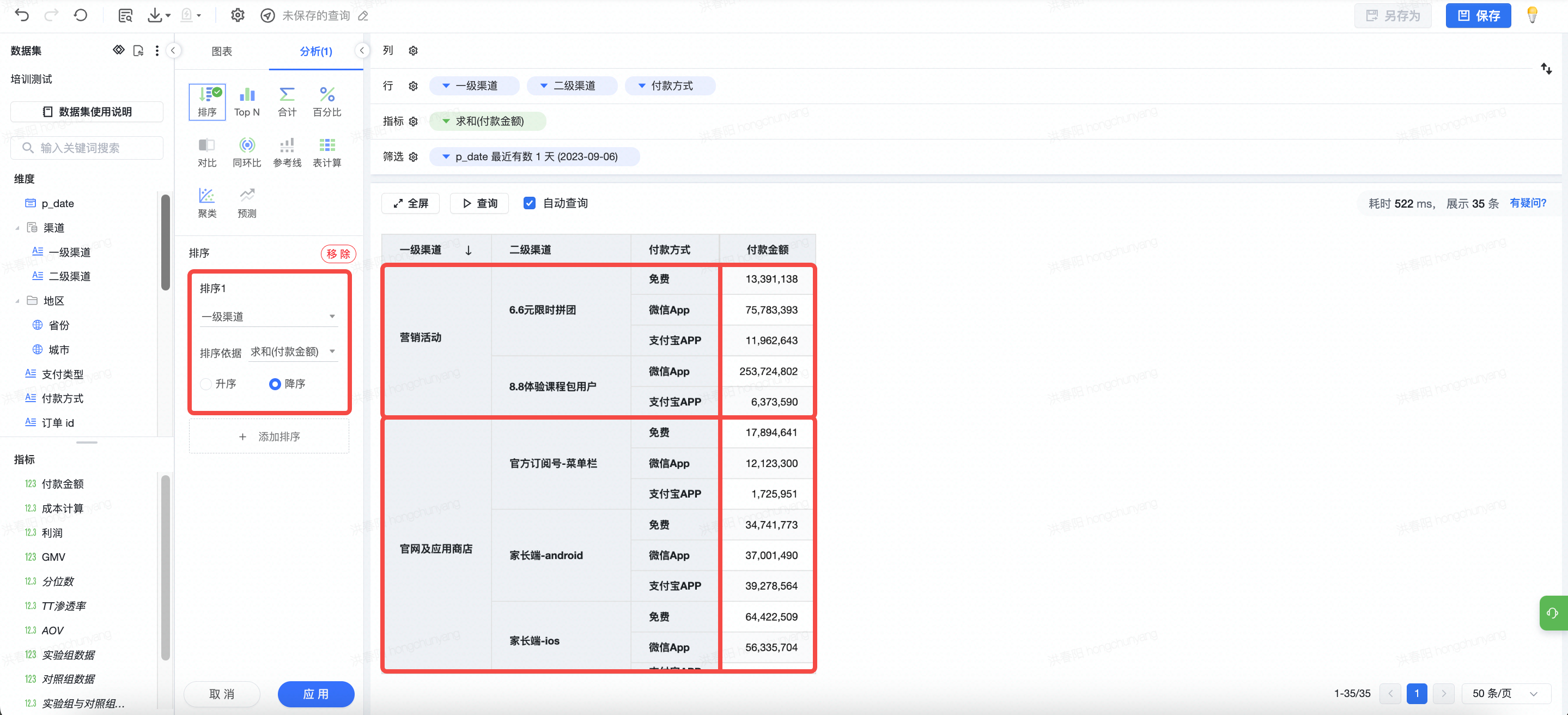Select the Top N analysis tool
Image resolution: width=1568 pixels, height=715 pixels.
tap(246, 102)
